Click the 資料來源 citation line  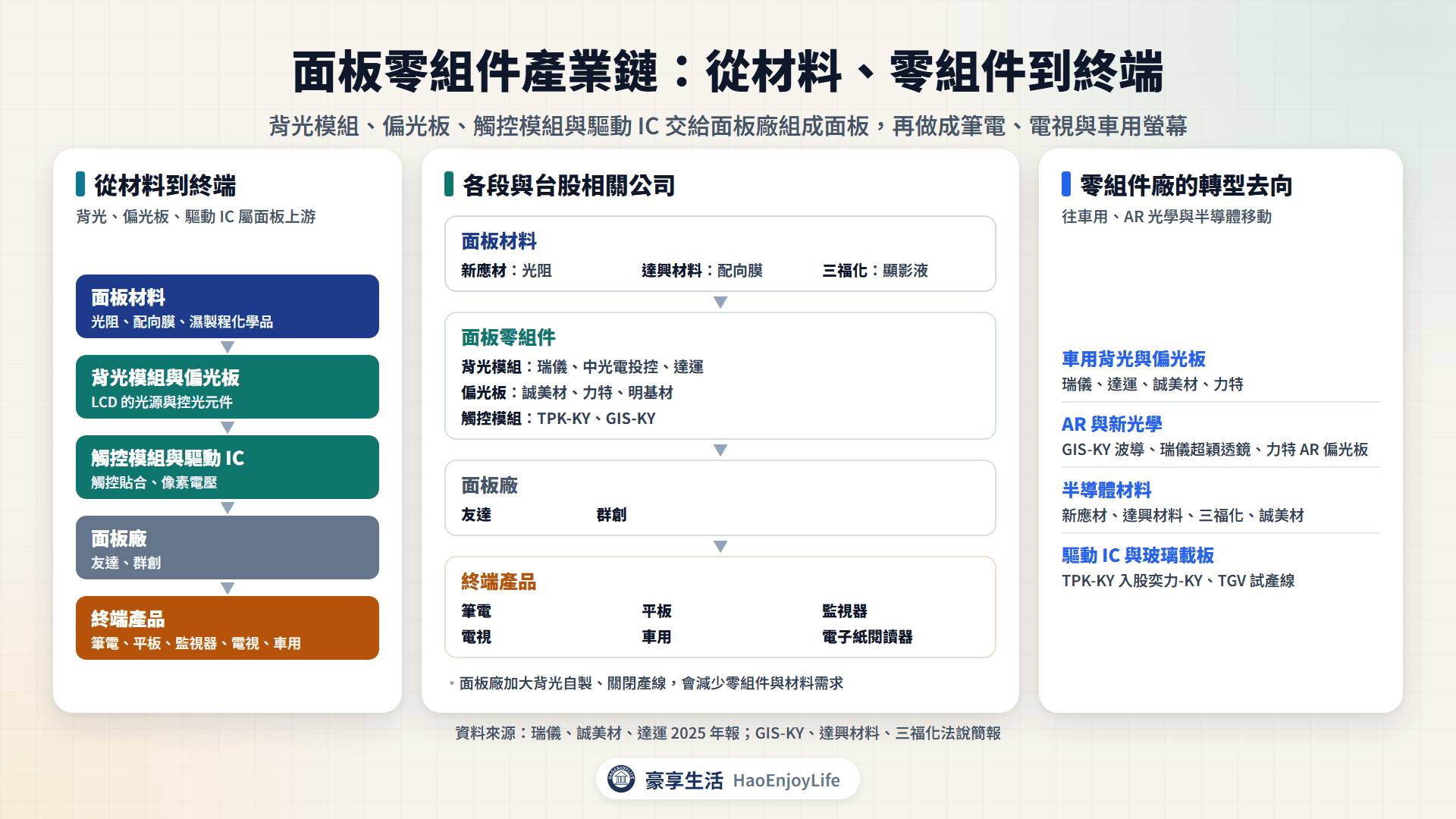click(x=728, y=733)
